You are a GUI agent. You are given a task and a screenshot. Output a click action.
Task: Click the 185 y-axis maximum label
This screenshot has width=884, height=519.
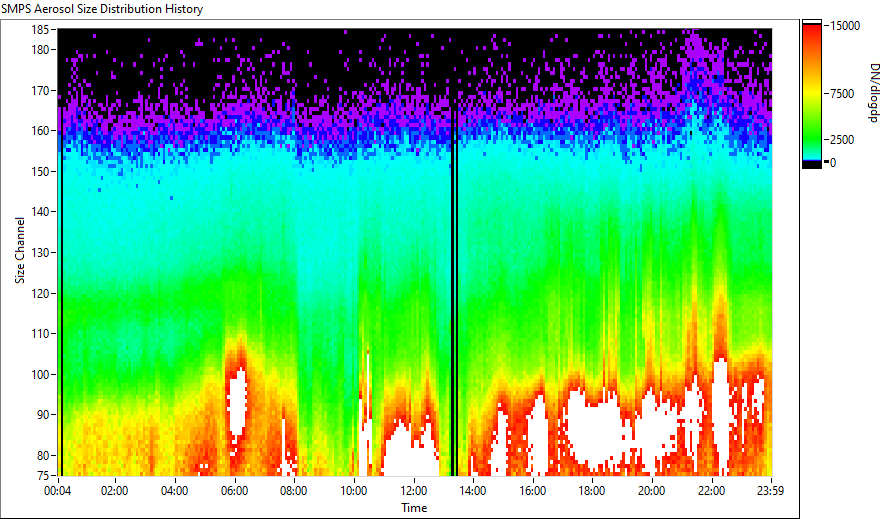(40, 29)
